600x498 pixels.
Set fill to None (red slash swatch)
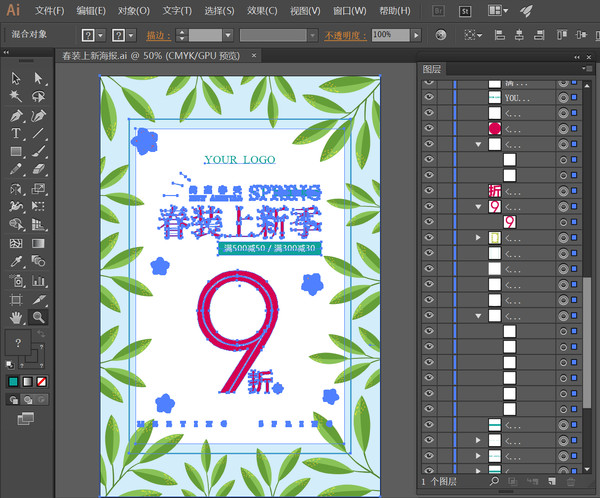(x=42, y=382)
